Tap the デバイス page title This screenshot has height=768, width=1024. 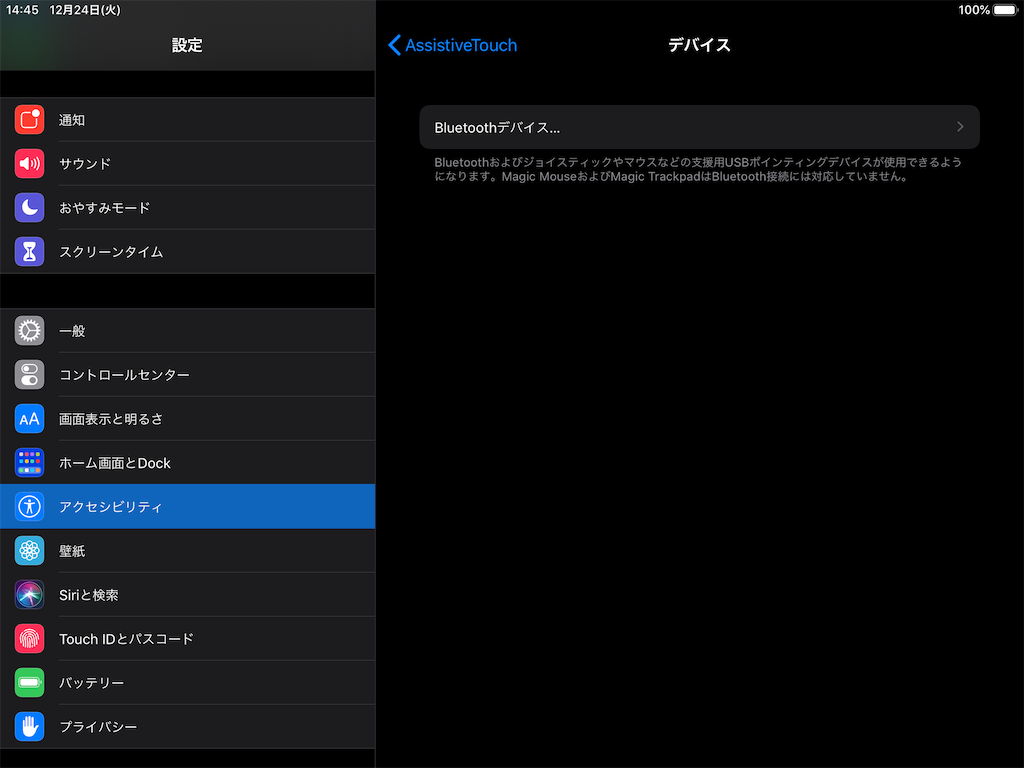699,45
